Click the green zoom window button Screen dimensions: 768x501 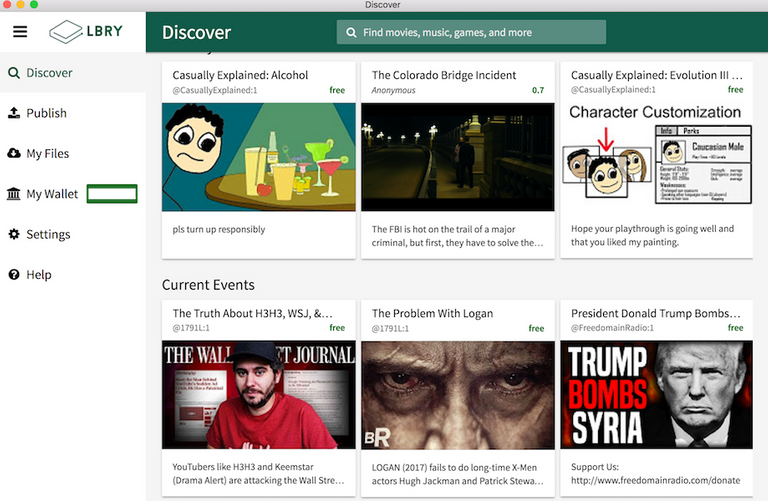[34, 4]
